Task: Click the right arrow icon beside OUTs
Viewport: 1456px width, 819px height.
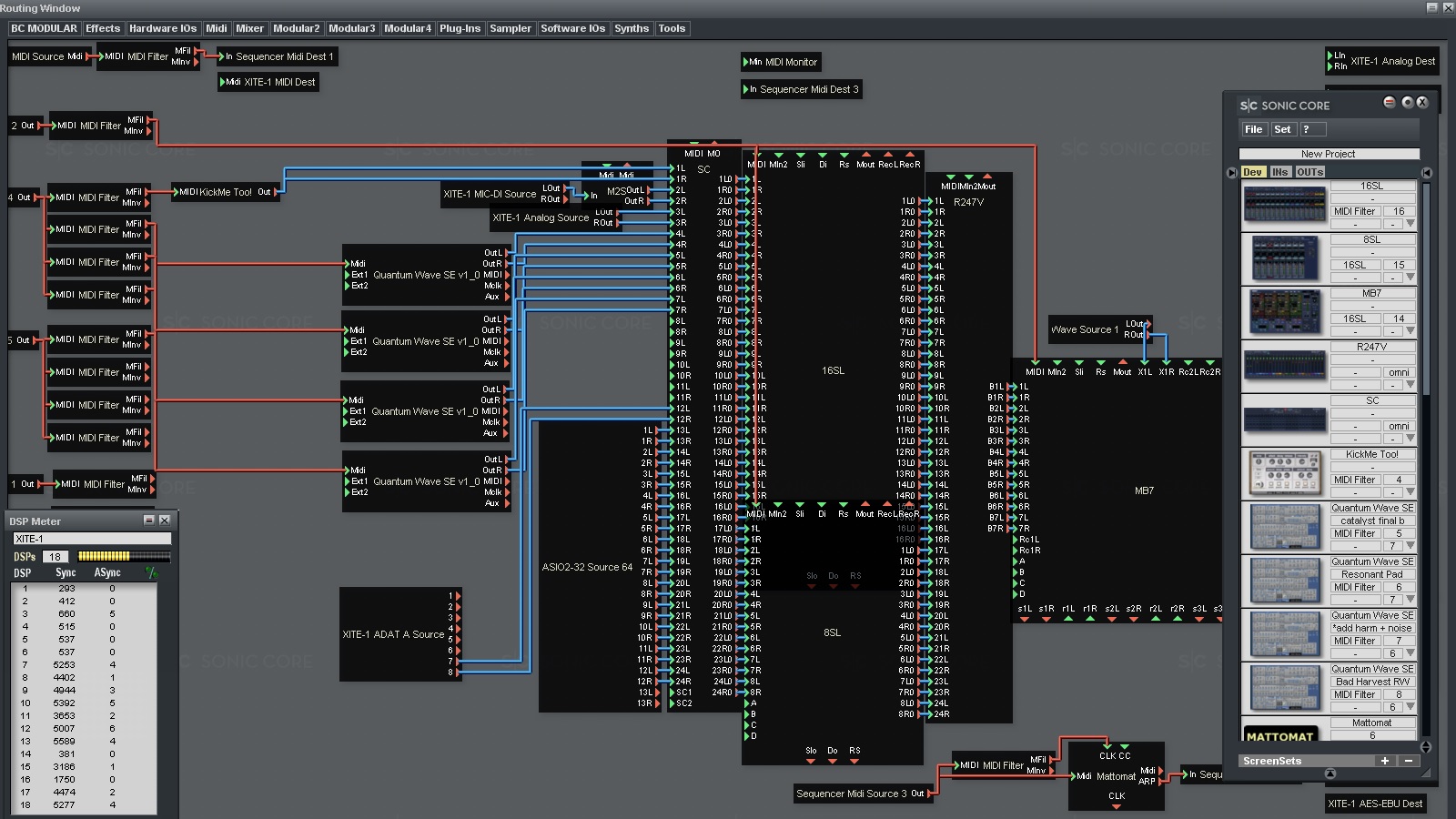Action: pos(1426,172)
